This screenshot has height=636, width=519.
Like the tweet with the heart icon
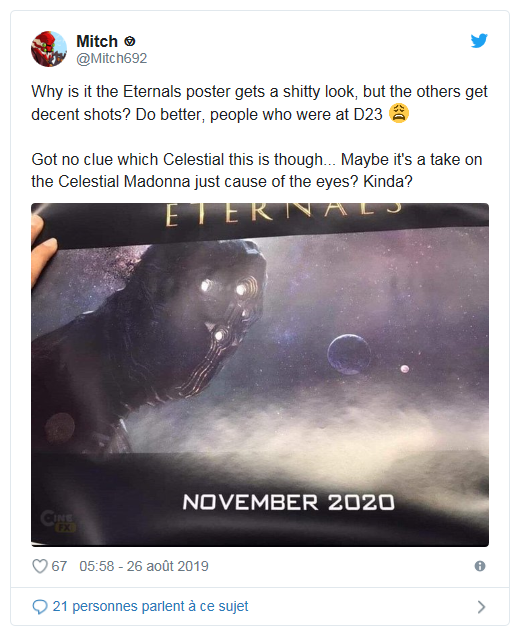point(40,566)
